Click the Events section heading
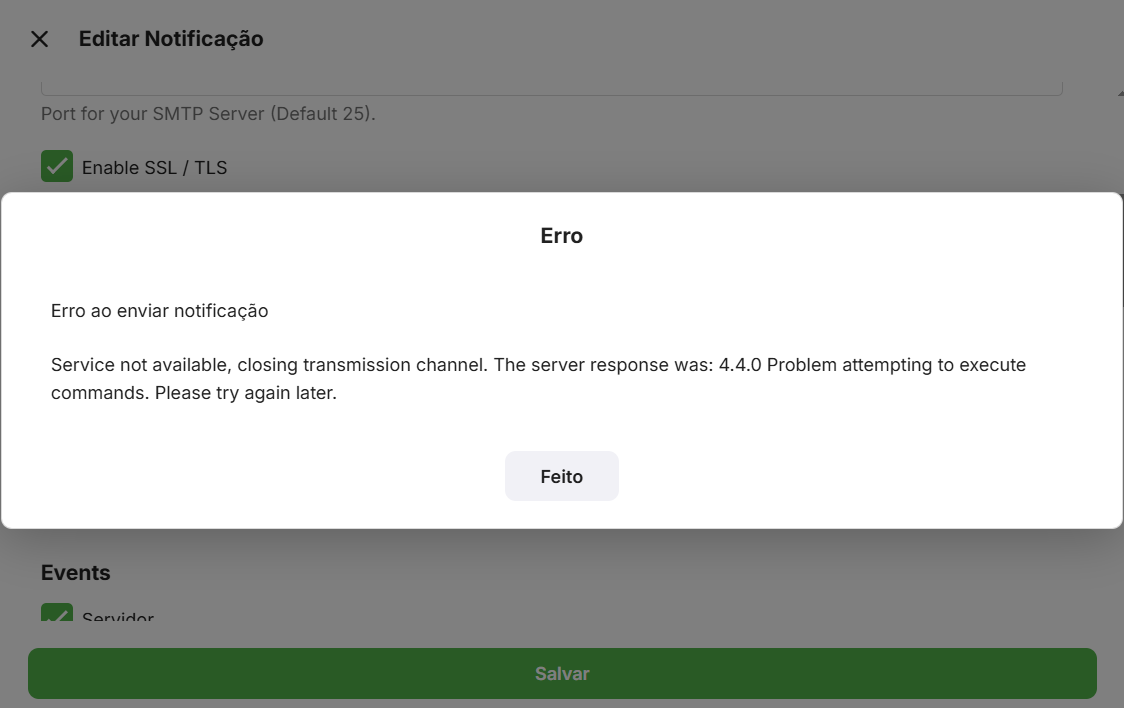The height and width of the screenshot is (708, 1124). (x=75, y=572)
